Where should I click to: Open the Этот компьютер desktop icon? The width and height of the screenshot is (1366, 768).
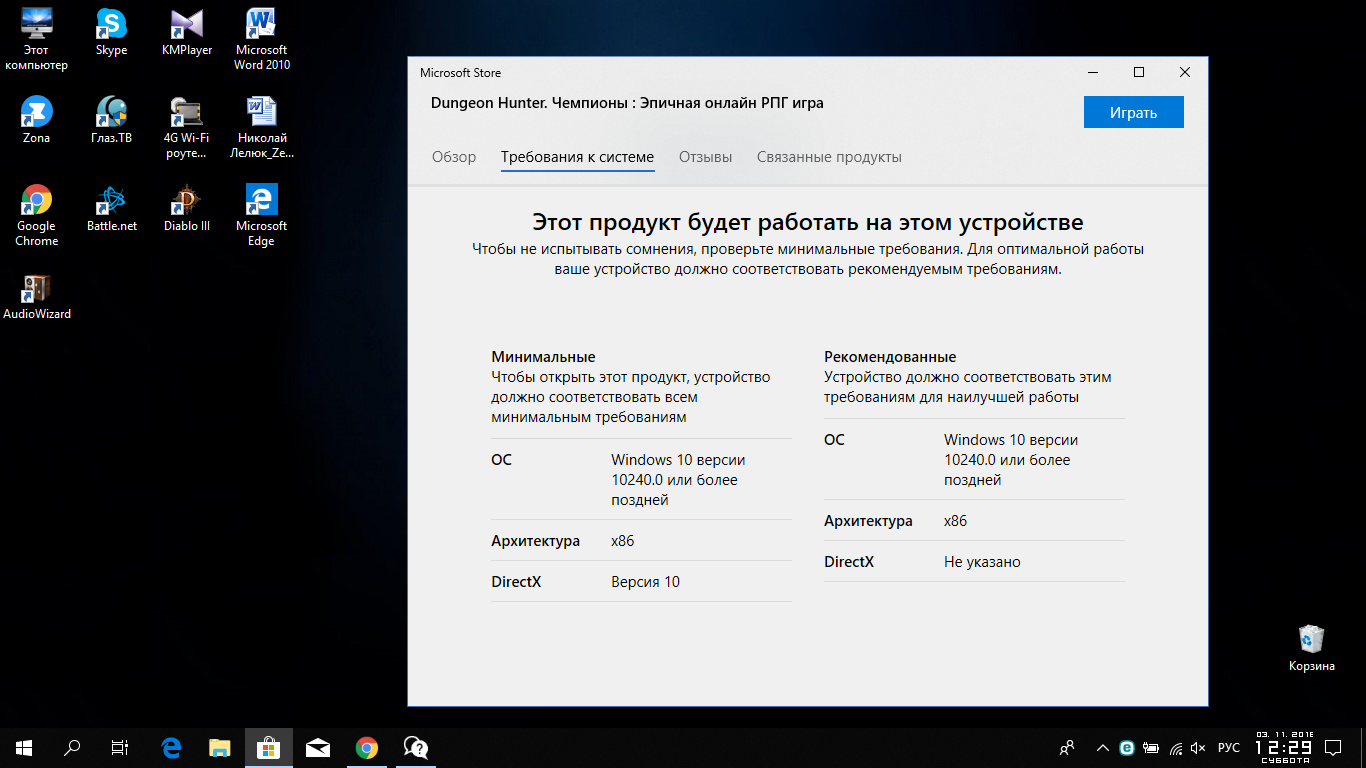coord(36,39)
